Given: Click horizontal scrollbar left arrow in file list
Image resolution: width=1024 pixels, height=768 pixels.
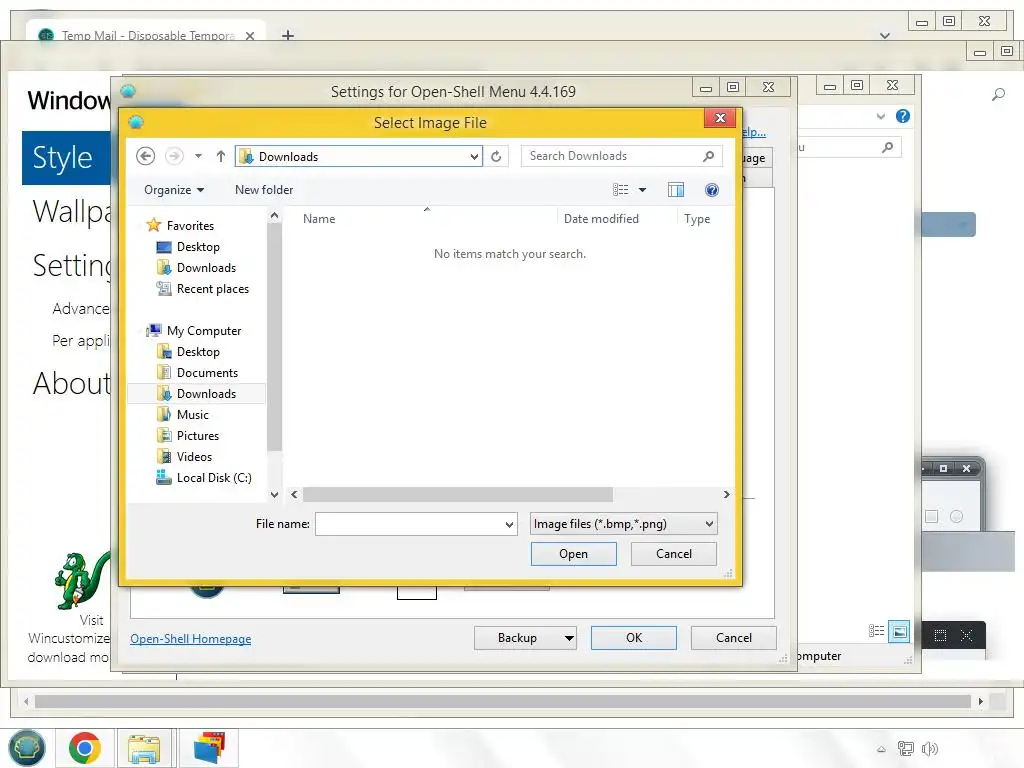Looking at the screenshot, I should tap(294, 494).
